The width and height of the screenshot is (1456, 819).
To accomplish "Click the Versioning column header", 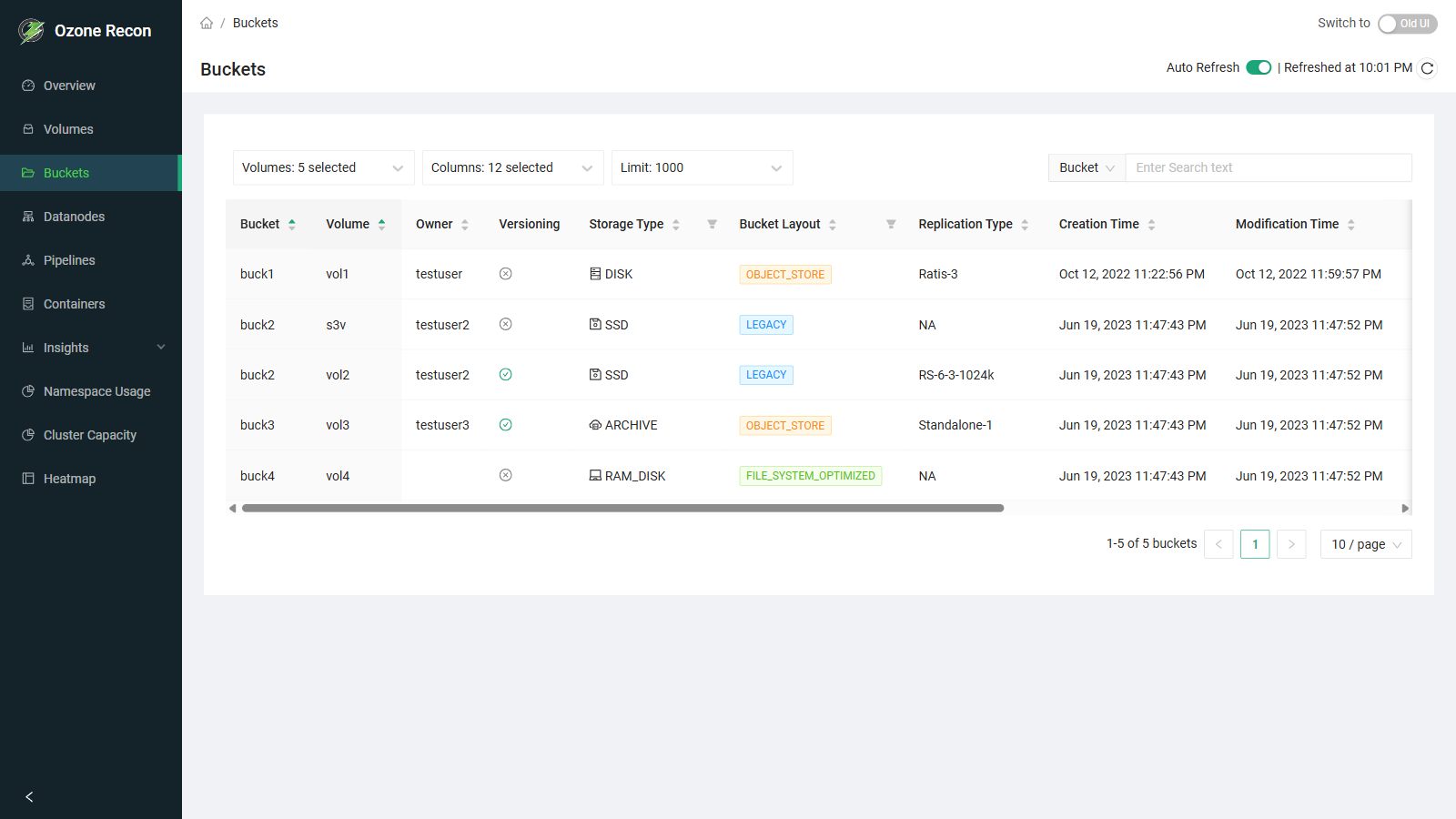I will tap(530, 224).
